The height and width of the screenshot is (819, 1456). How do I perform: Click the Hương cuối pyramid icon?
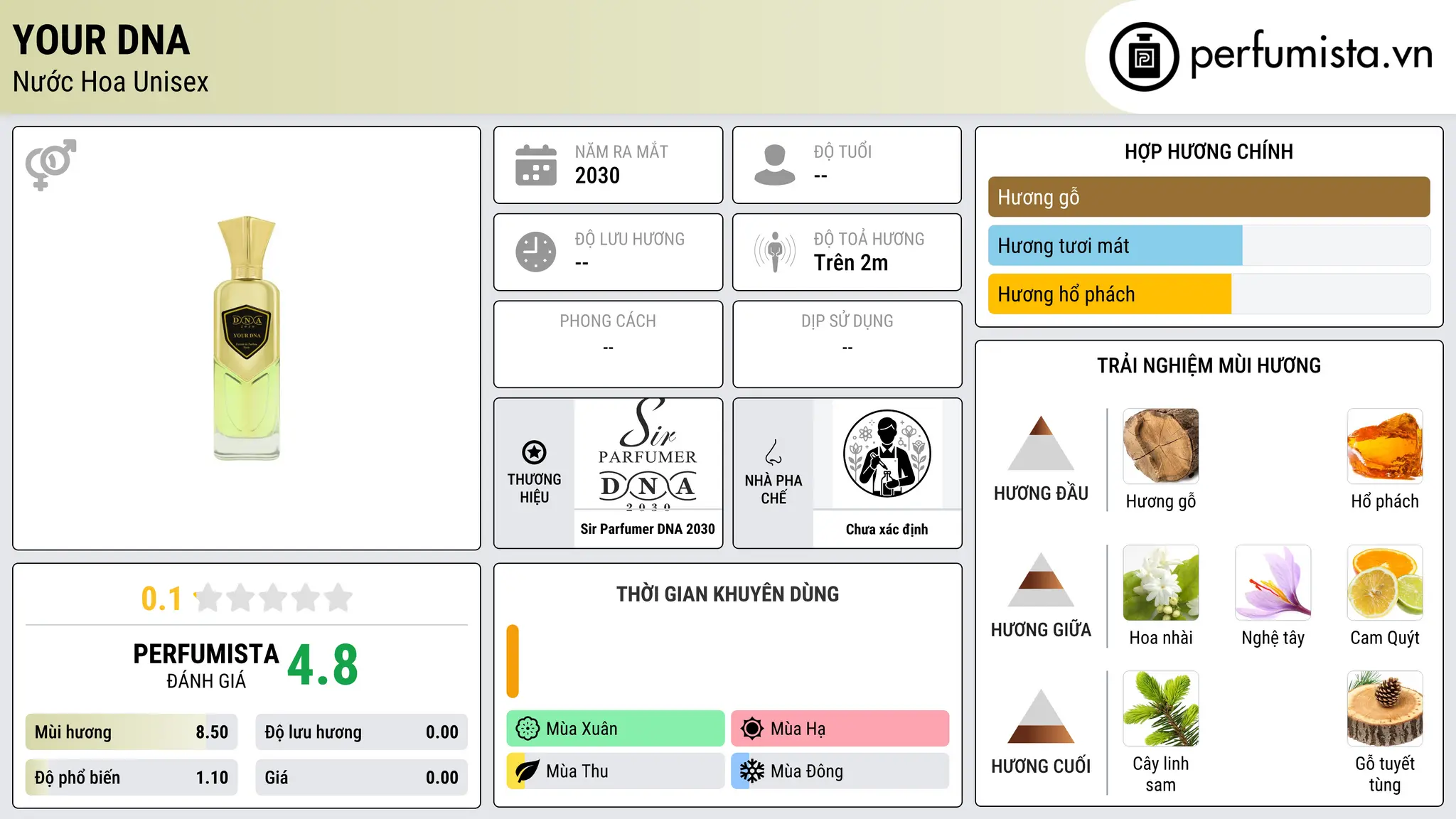[1041, 715]
